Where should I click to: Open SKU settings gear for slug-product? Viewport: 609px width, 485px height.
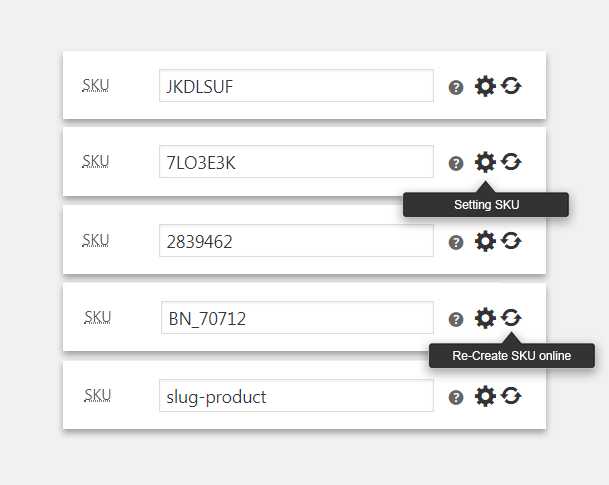pyautogui.click(x=485, y=396)
